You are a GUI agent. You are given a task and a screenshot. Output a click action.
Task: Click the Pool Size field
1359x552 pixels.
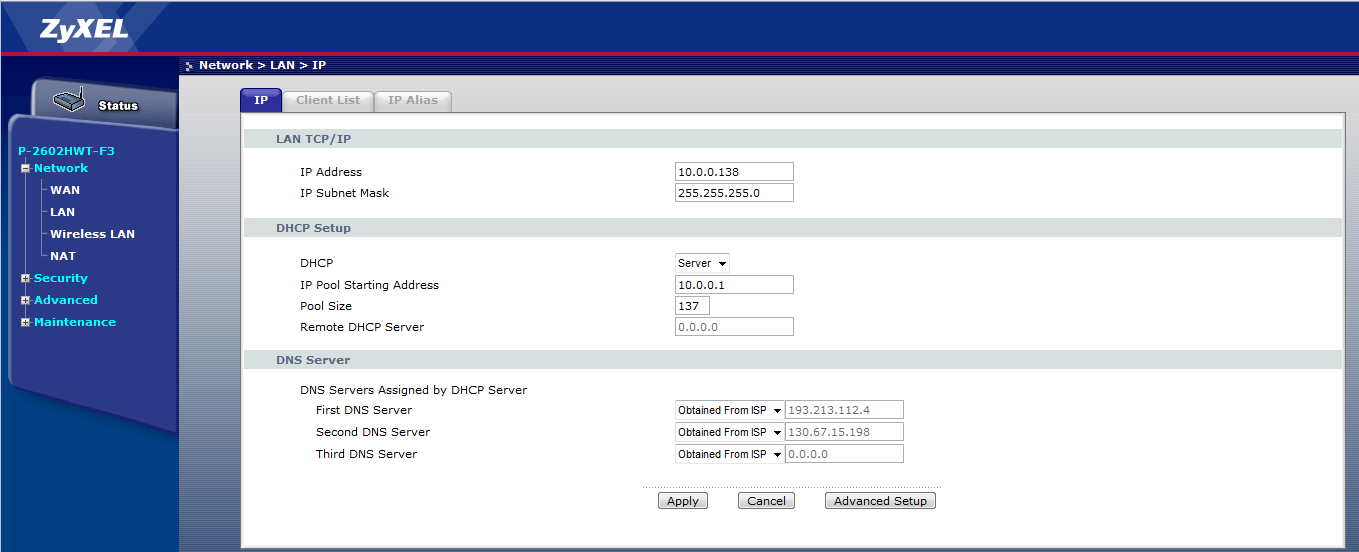692,306
